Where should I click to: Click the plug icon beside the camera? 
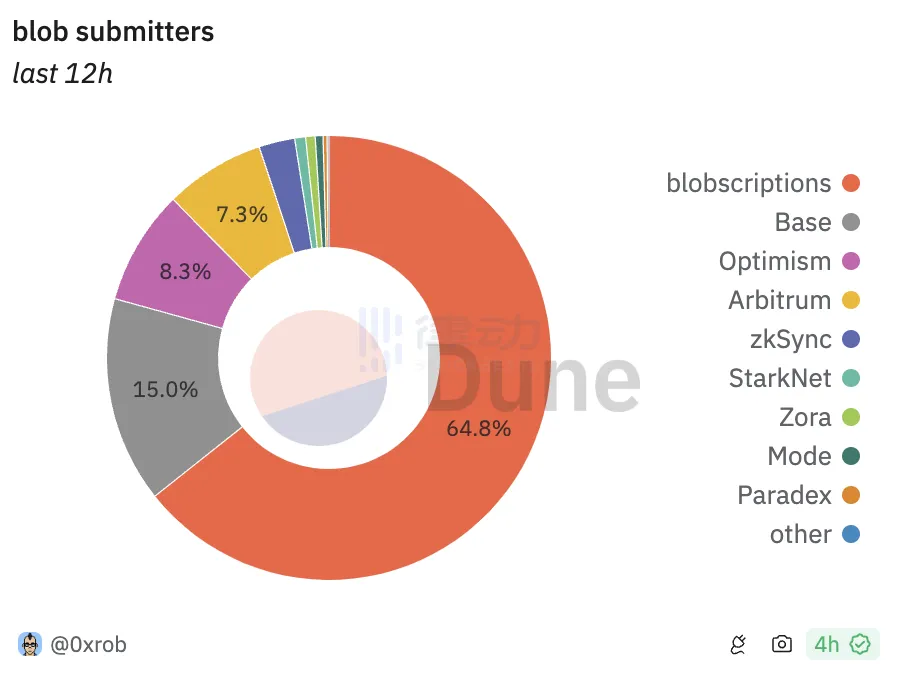(738, 645)
